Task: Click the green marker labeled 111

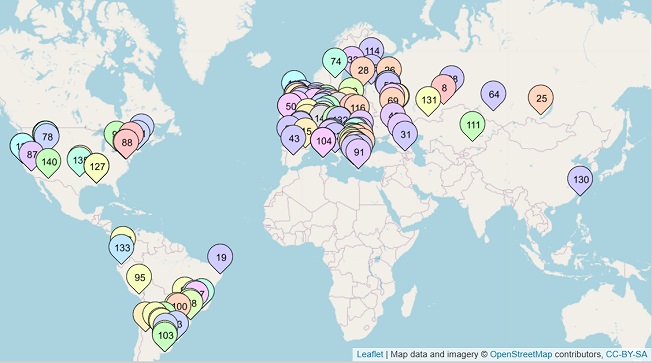Action: coord(473,125)
